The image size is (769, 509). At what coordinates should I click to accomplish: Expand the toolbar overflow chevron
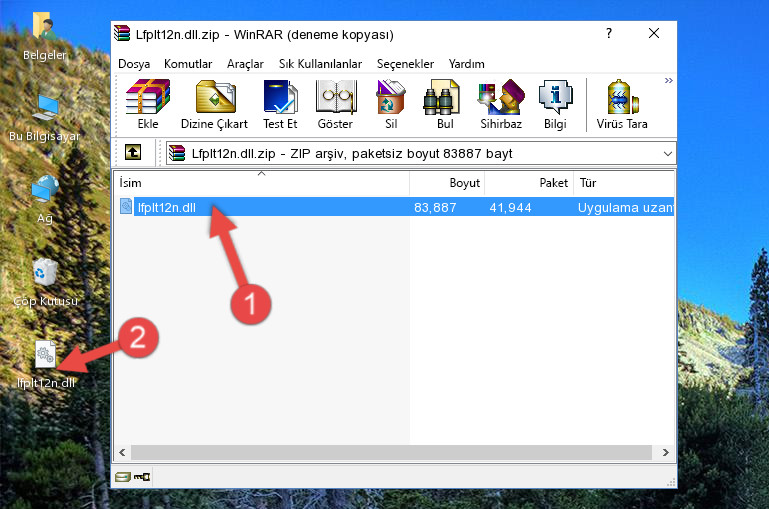tap(668, 80)
